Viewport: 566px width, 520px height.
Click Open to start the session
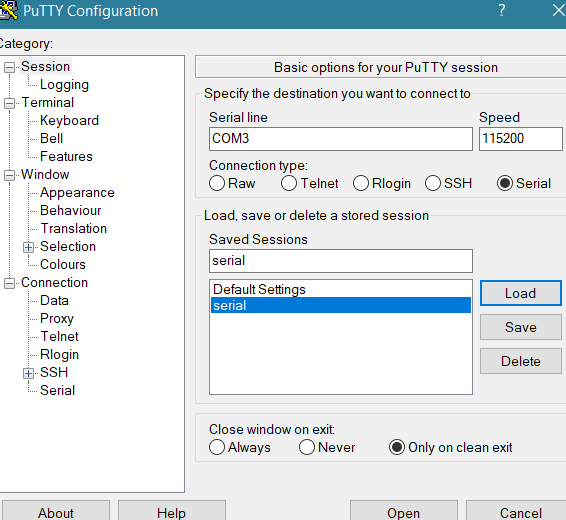click(x=404, y=512)
